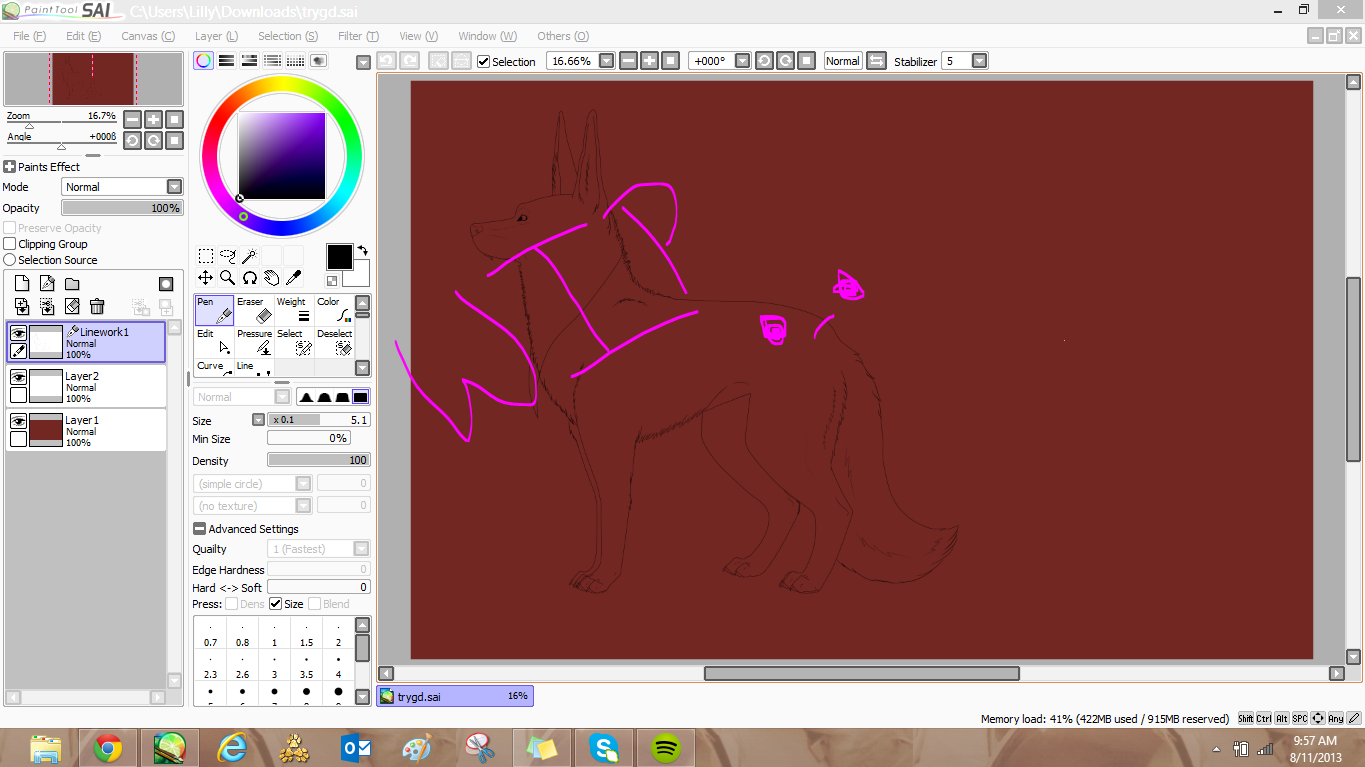Select the lasso selection tool
Screen dimensions: 1365x767
228,255
